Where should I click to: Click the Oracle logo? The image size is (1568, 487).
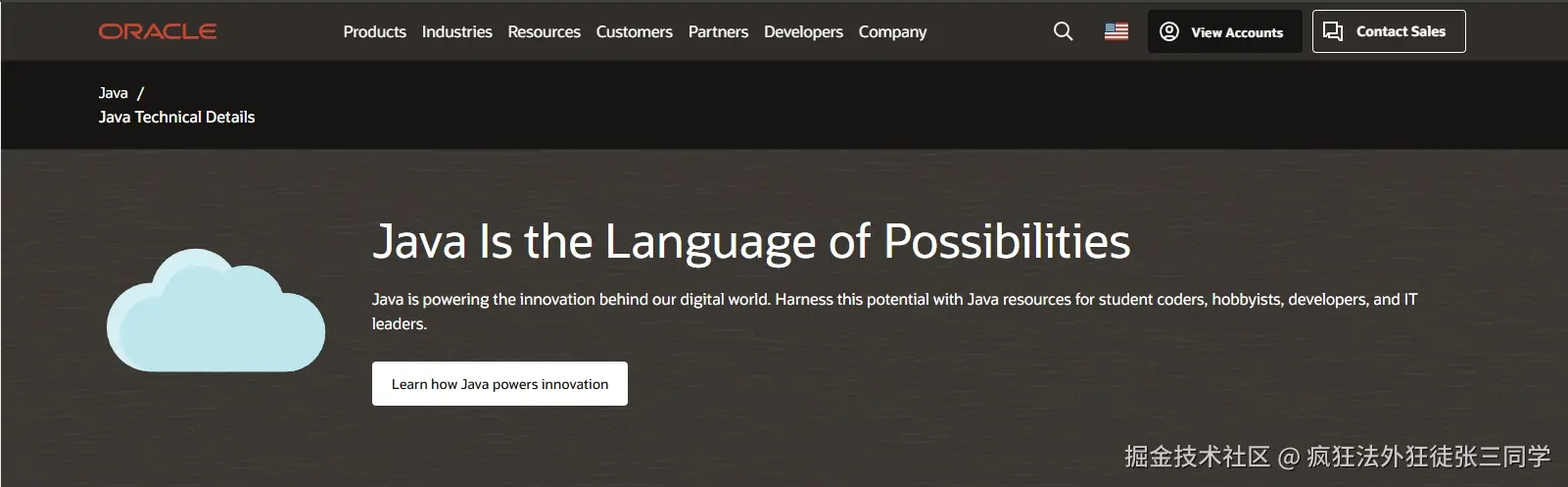[158, 31]
